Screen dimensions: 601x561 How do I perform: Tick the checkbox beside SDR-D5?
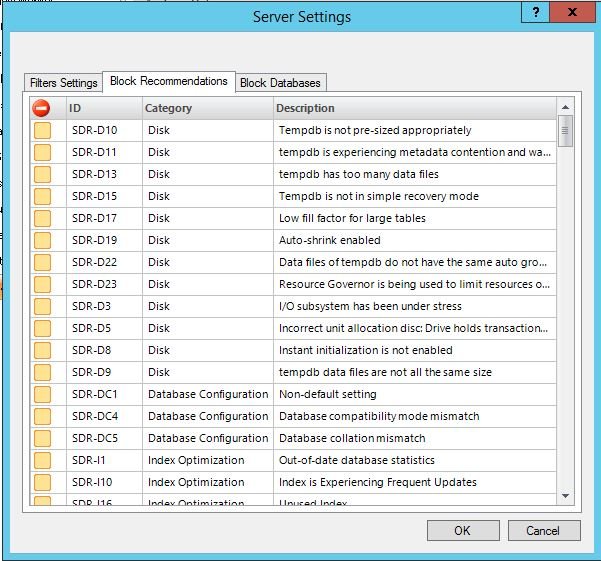tap(42, 328)
